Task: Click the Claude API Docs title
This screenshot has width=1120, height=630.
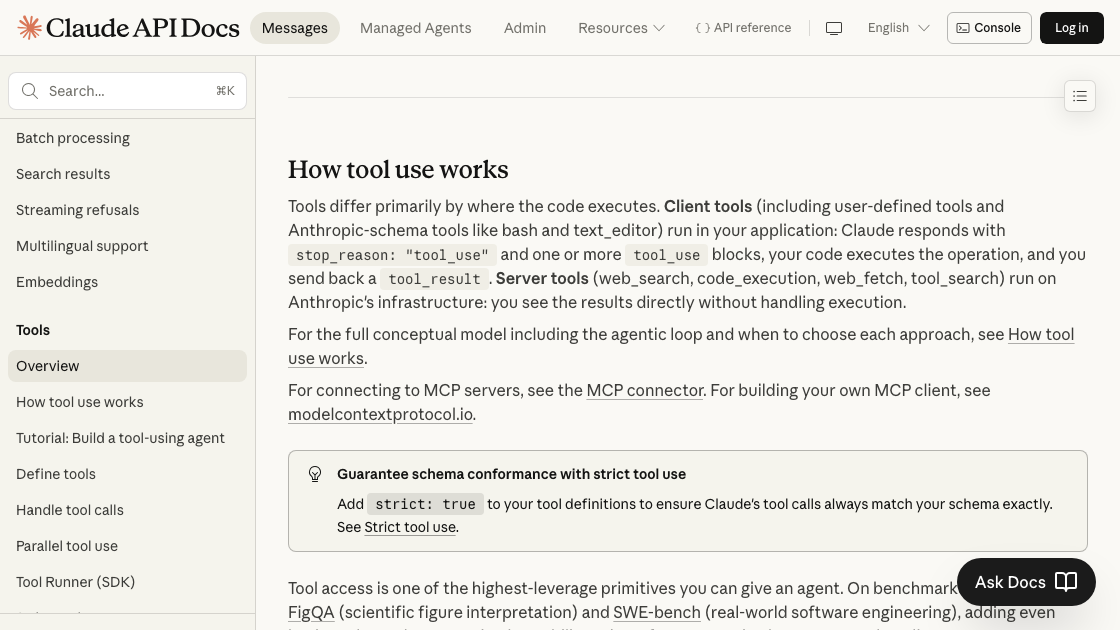Action: point(142,28)
